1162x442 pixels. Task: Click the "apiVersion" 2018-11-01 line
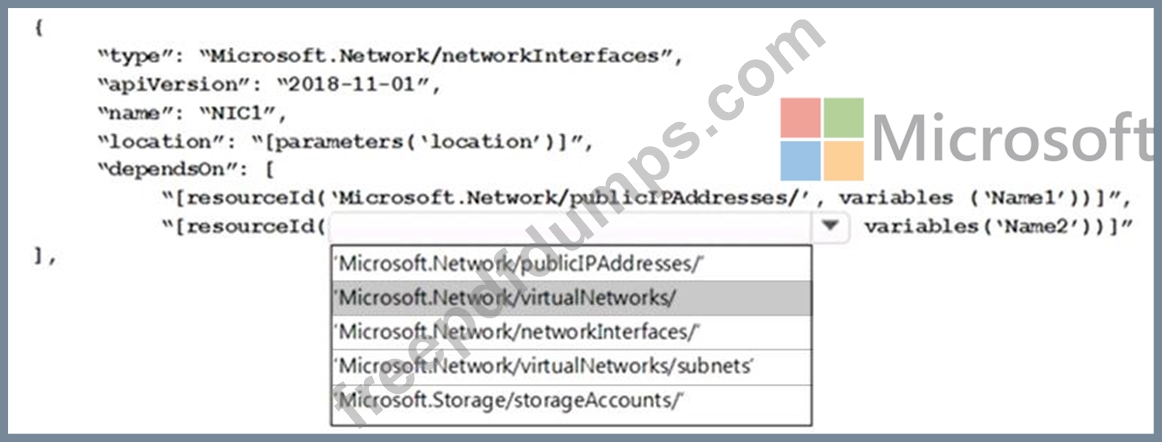click(270, 85)
